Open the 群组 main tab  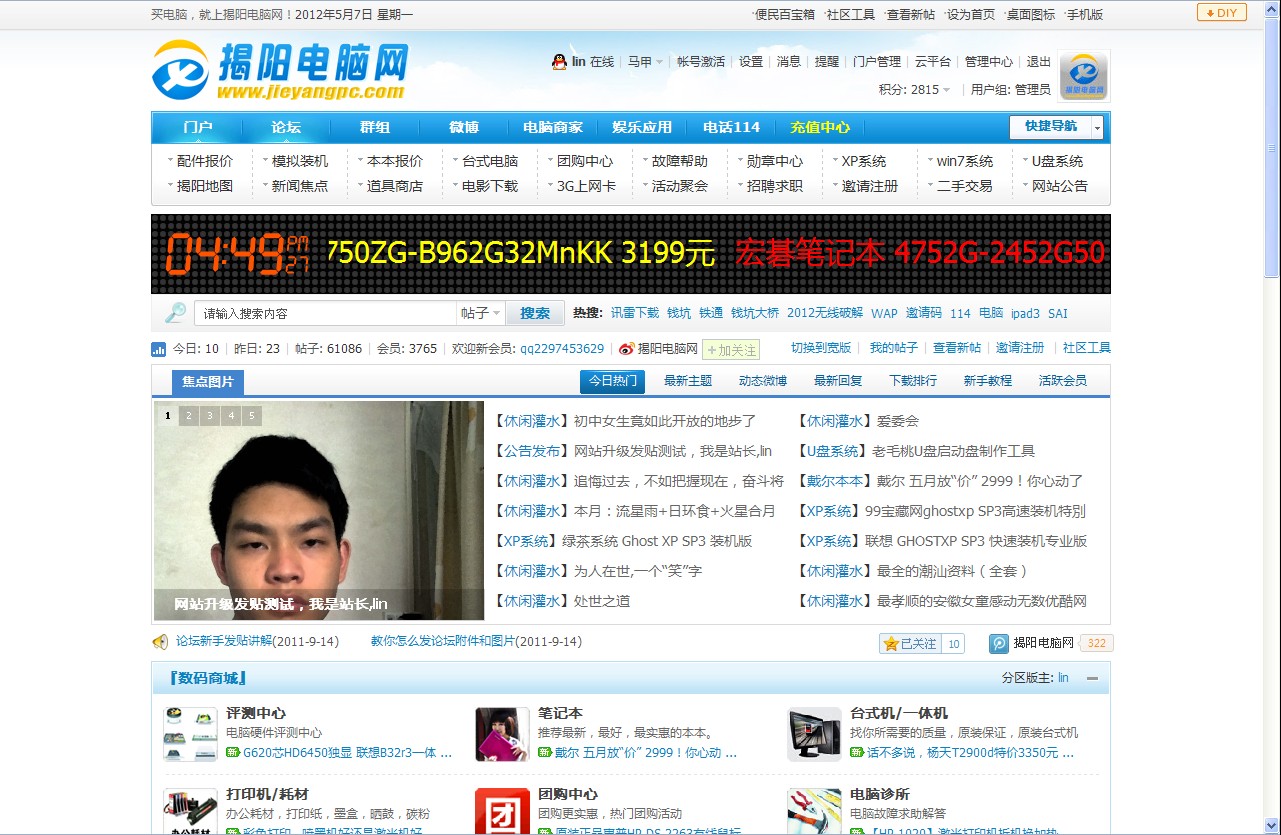(375, 128)
